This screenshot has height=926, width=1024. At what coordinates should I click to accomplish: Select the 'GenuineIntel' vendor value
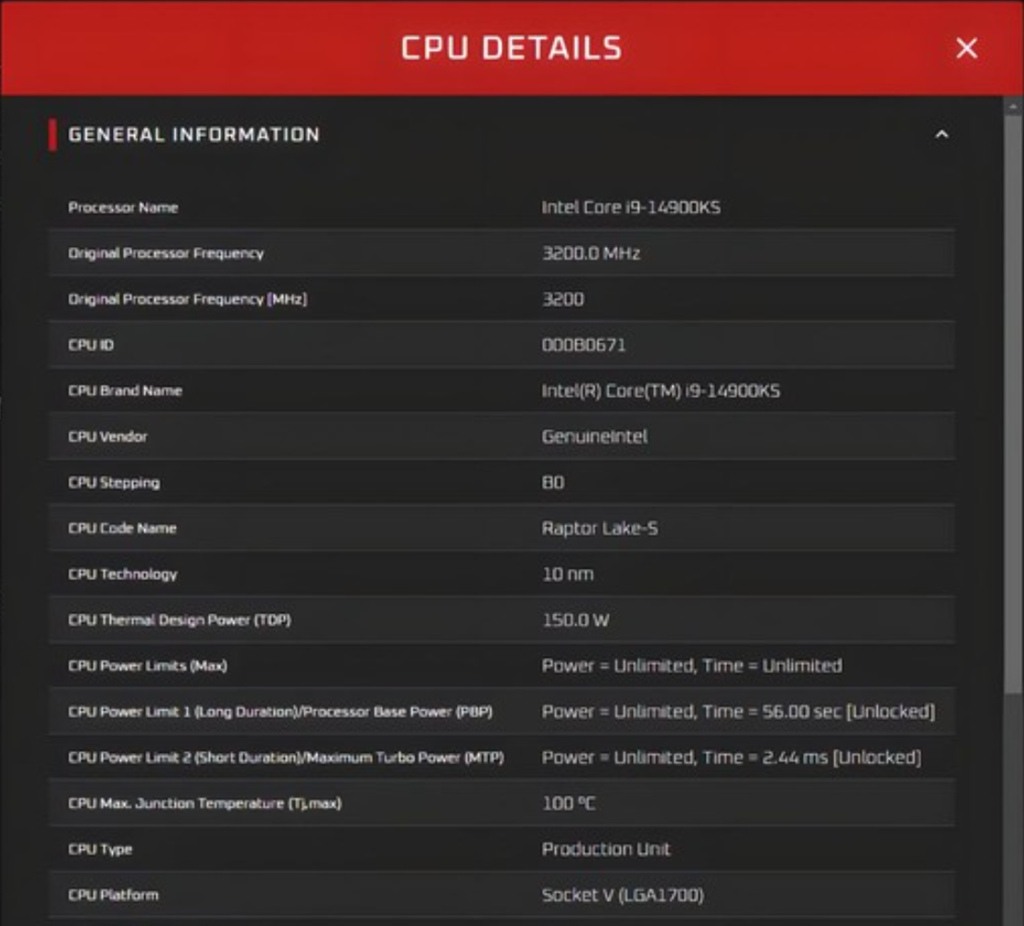(x=594, y=436)
